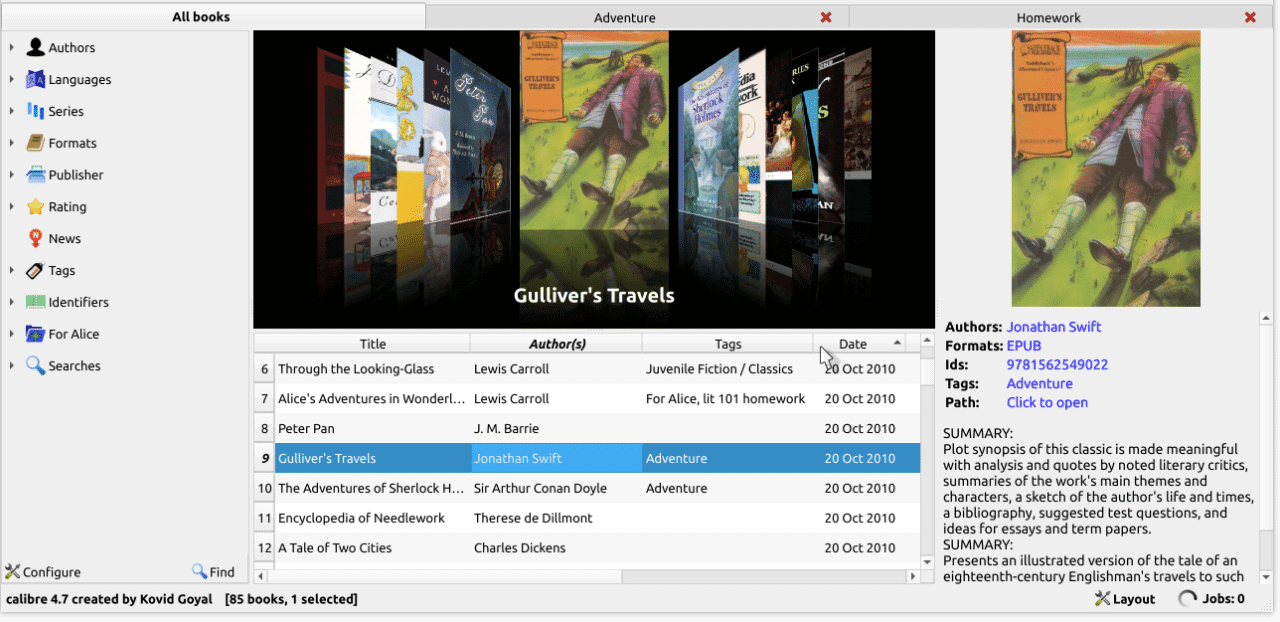Click the Find button in Tag browser
The image size is (1280, 622).
point(214,572)
